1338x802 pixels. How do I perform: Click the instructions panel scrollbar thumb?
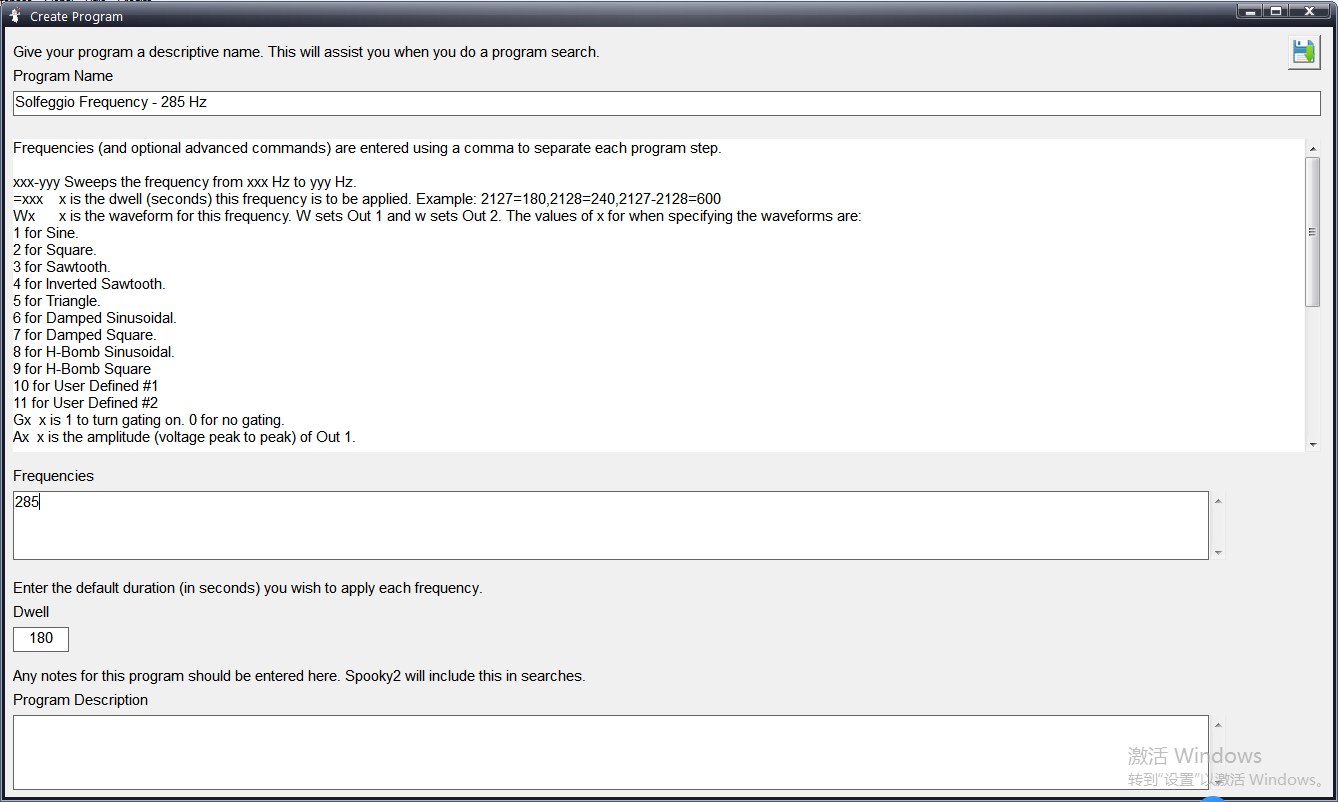click(x=1313, y=232)
